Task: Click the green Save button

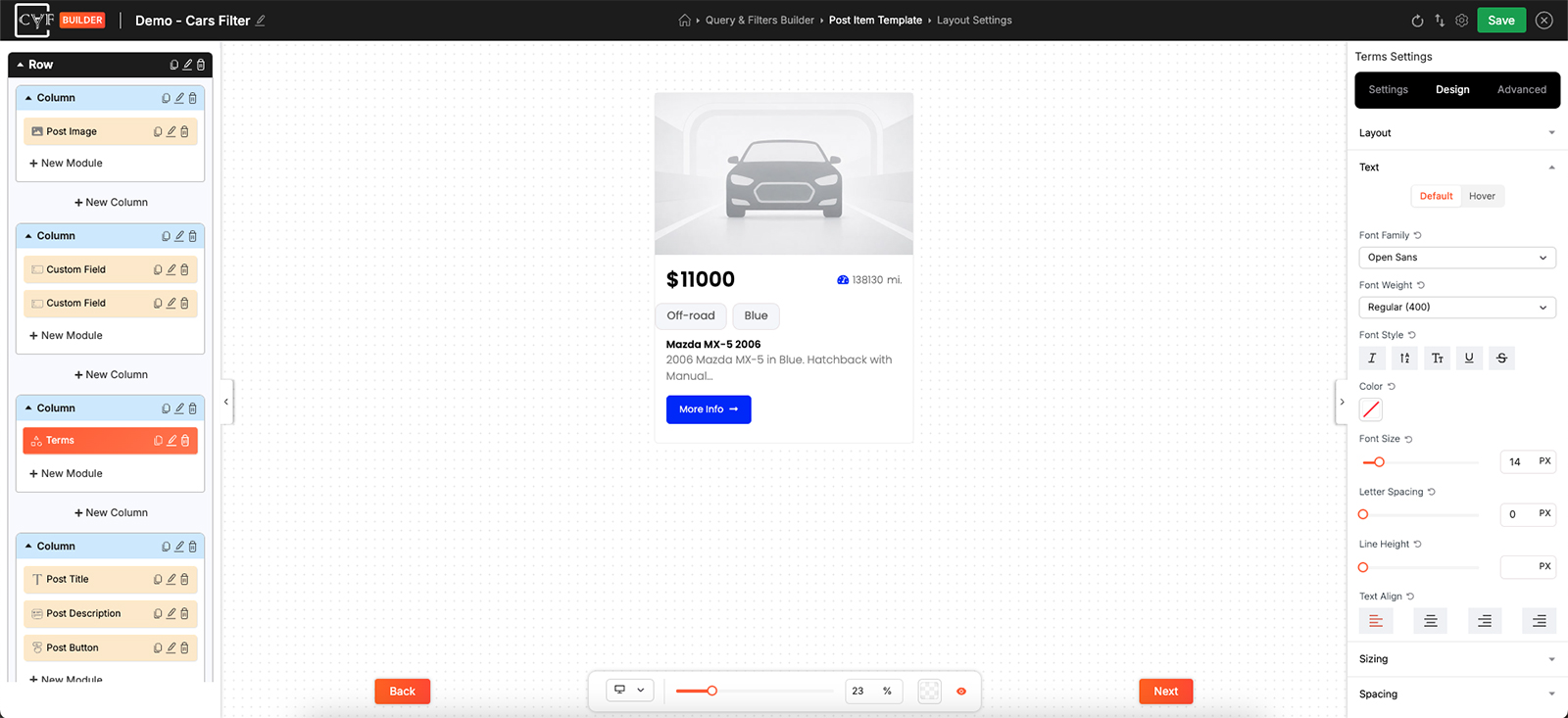Action: coord(1500,21)
